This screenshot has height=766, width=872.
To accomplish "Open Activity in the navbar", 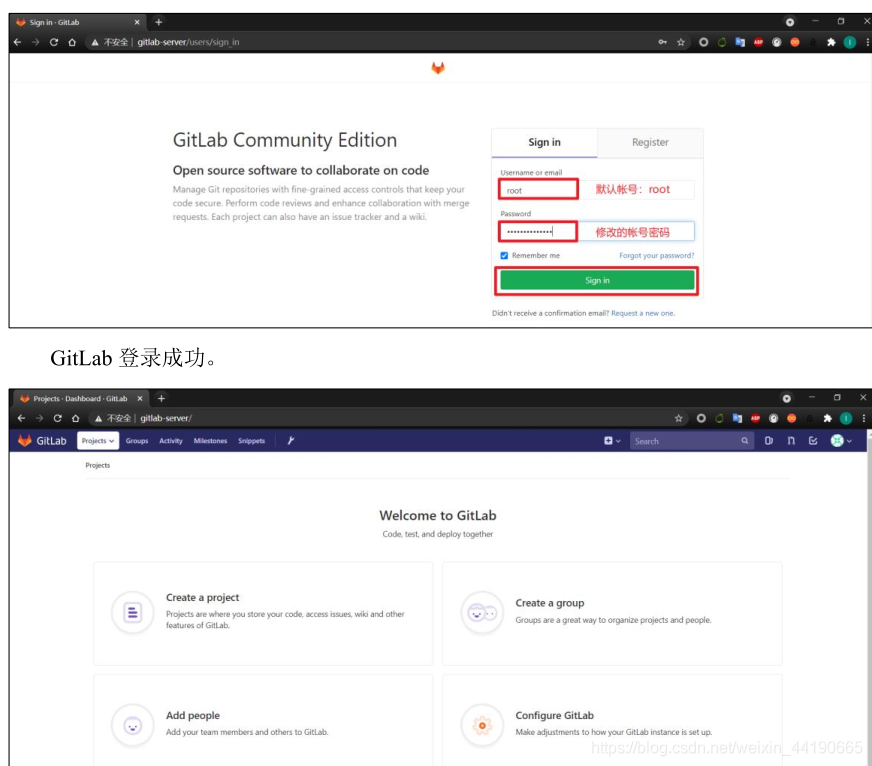I will 171,441.
